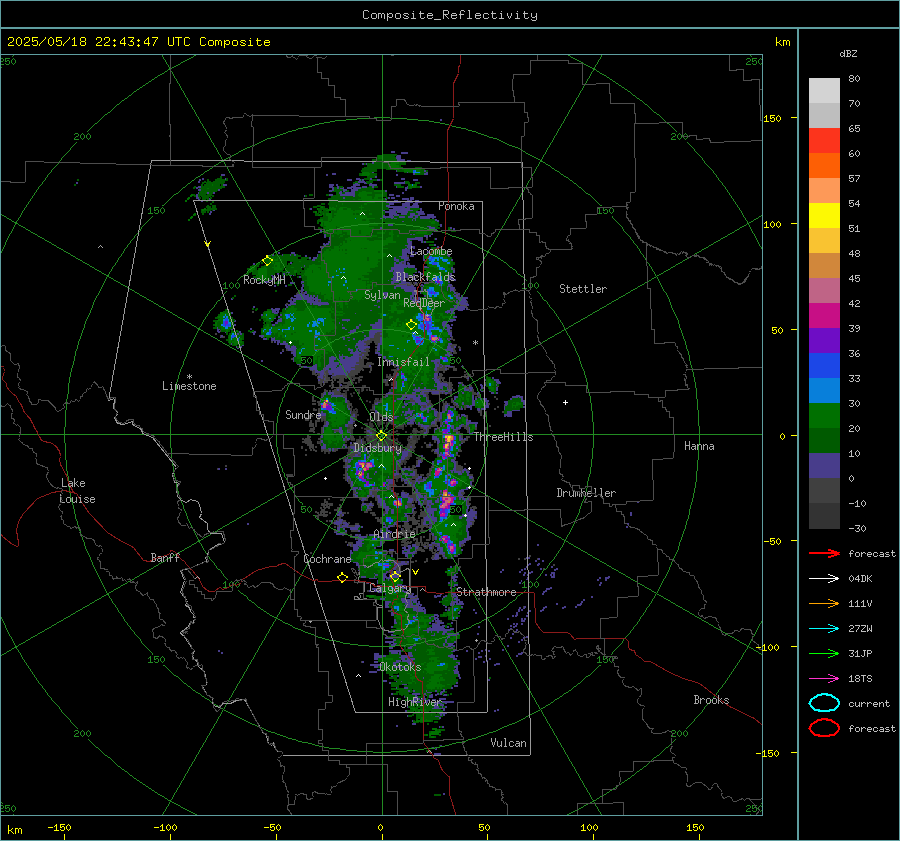Click the lightest gray swatch topping the dBZ scale
900x841 pixels.
824,91
